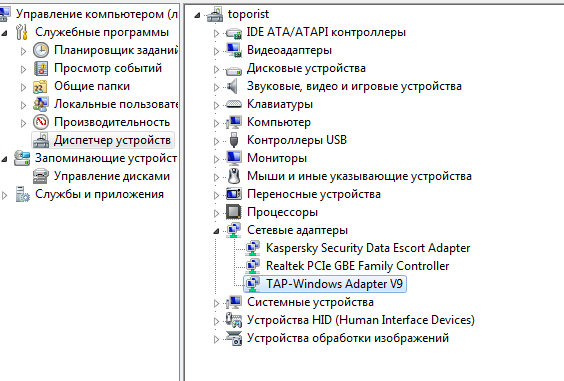Select TAP-Windows Adapter V9
The width and height of the screenshot is (564, 381).
tap(334, 284)
